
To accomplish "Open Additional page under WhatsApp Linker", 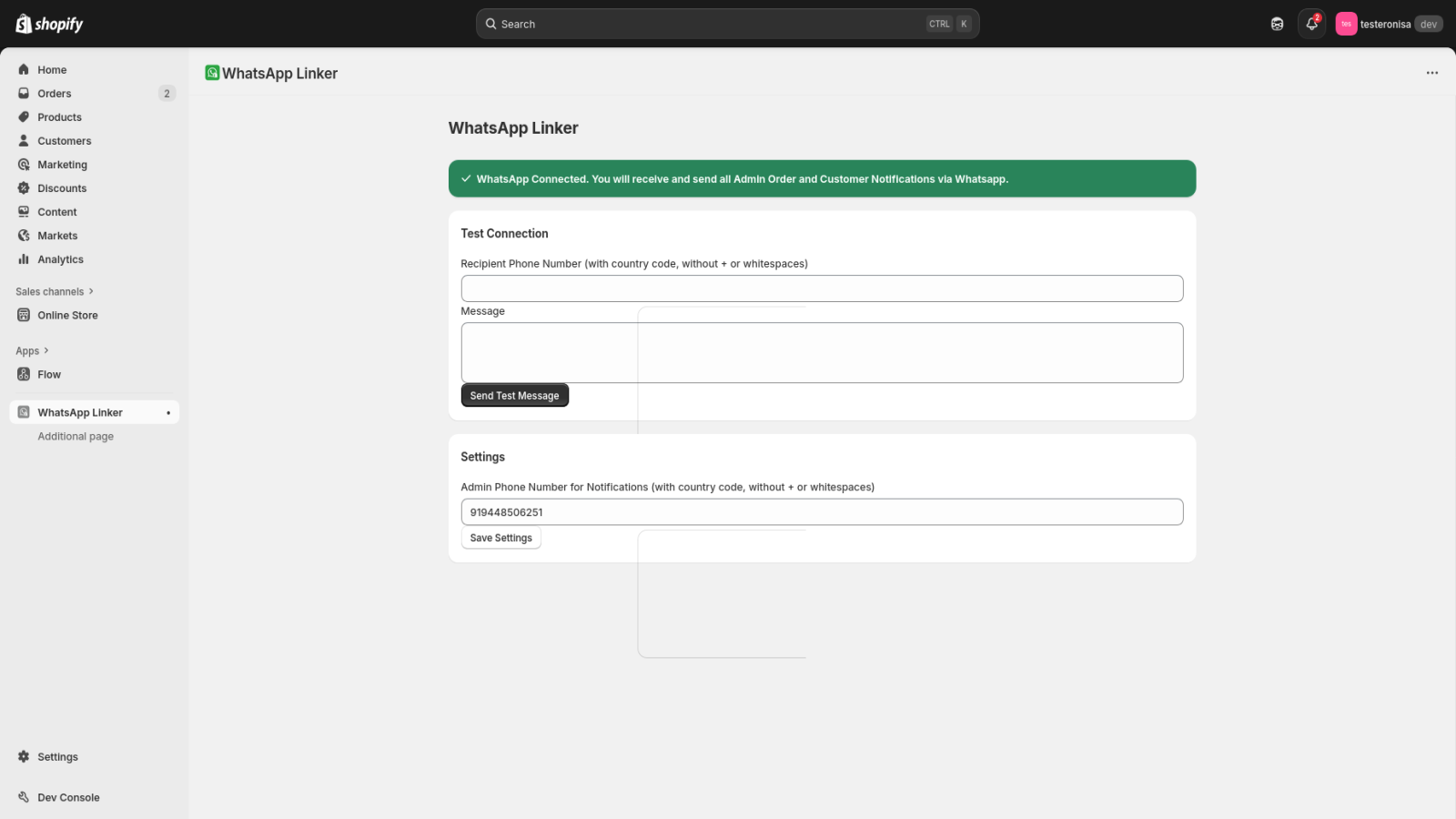I will point(76,437).
